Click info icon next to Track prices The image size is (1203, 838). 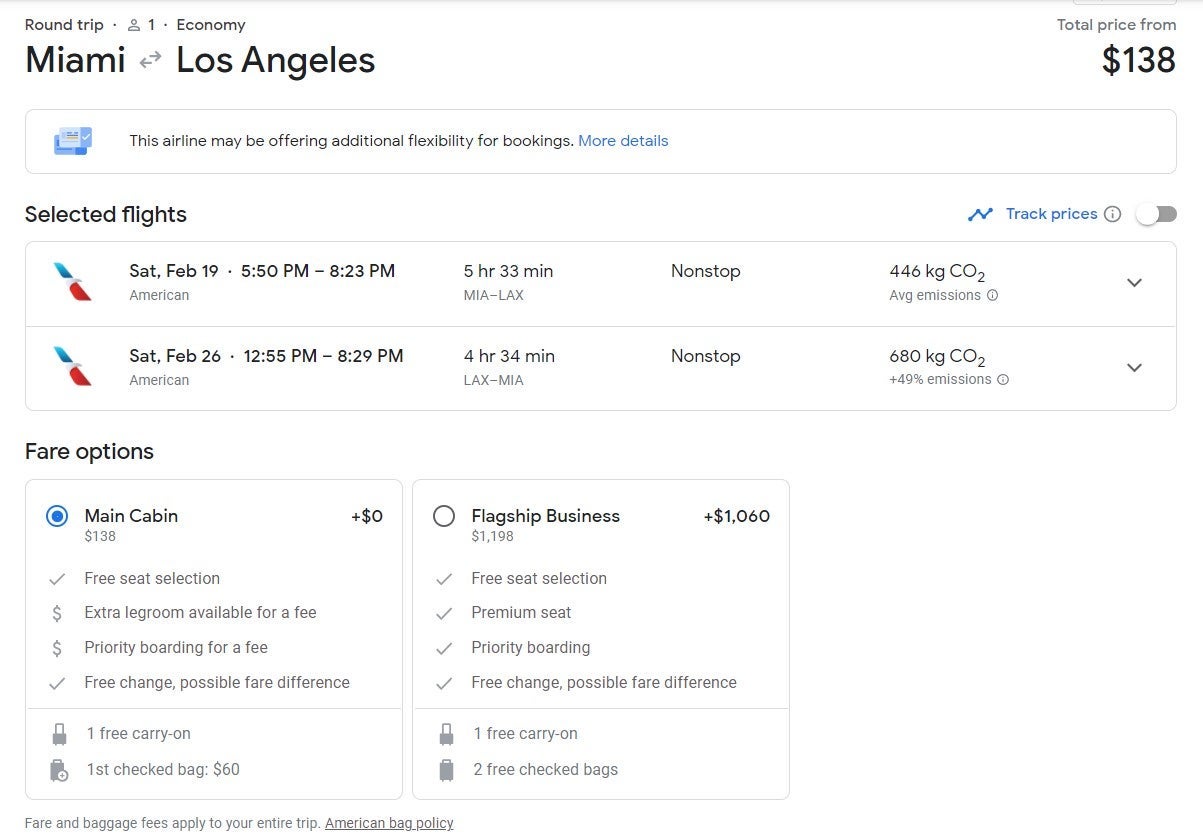pos(1112,214)
